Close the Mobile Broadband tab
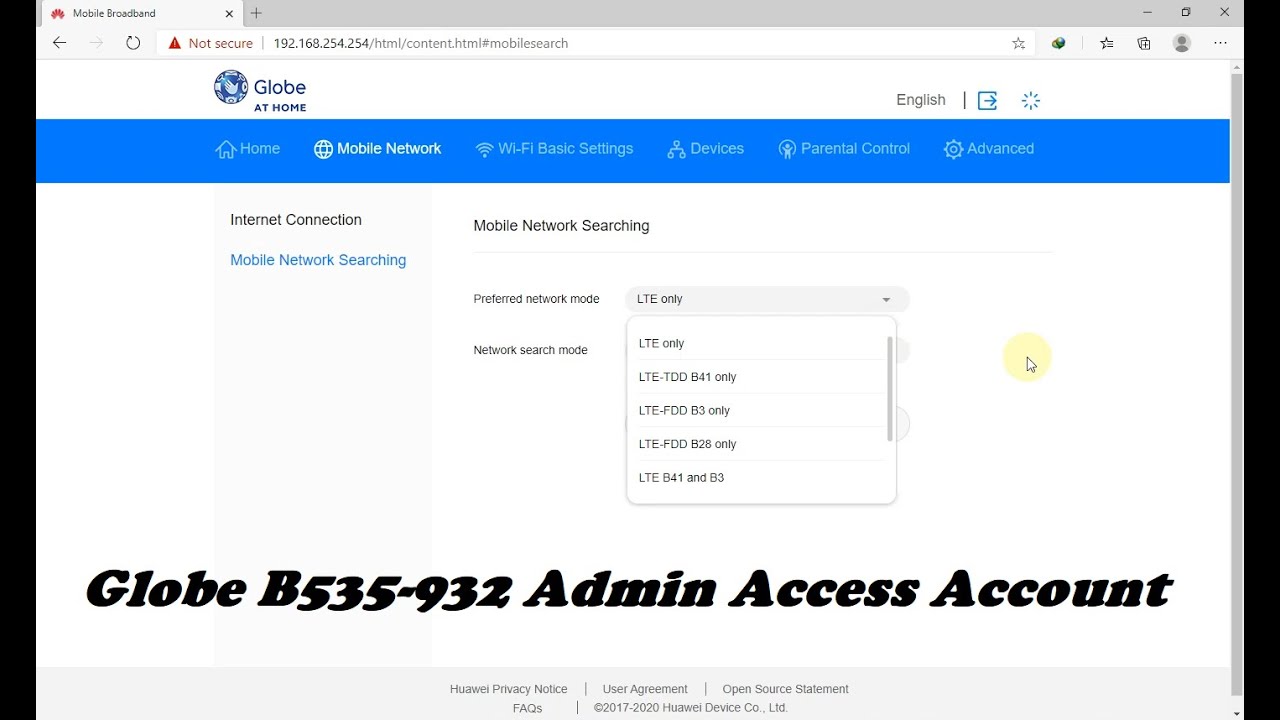The height and width of the screenshot is (720, 1280). pyautogui.click(x=229, y=13)
